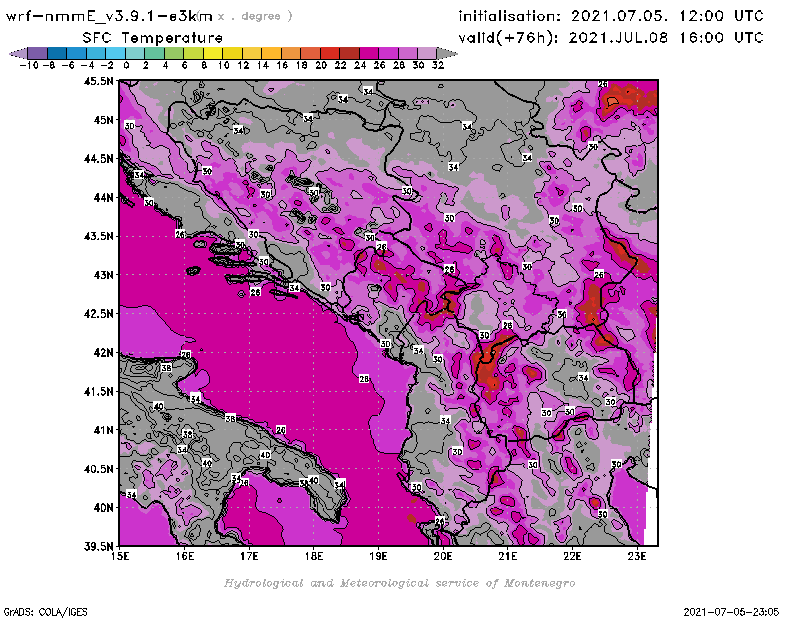
Task: Click the legend value label -10
Action: tap(29, 65)
